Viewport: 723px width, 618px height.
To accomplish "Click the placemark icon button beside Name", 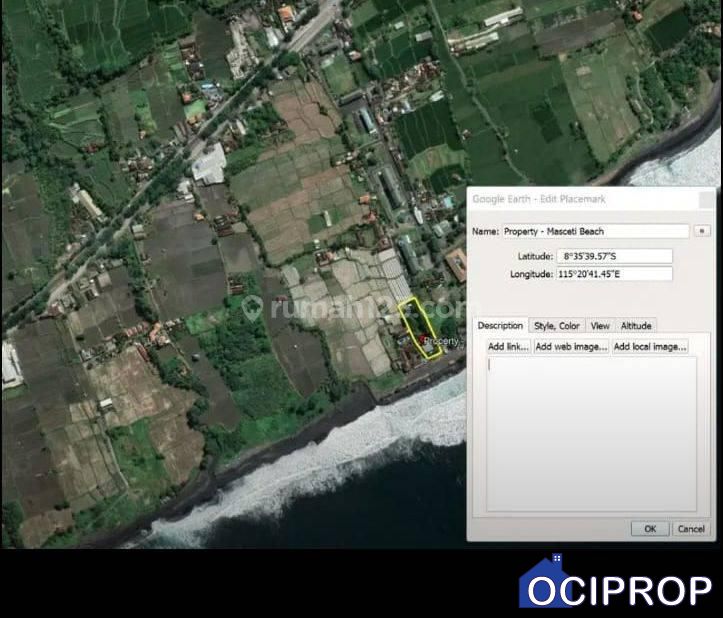I will (x=702, y=231).
